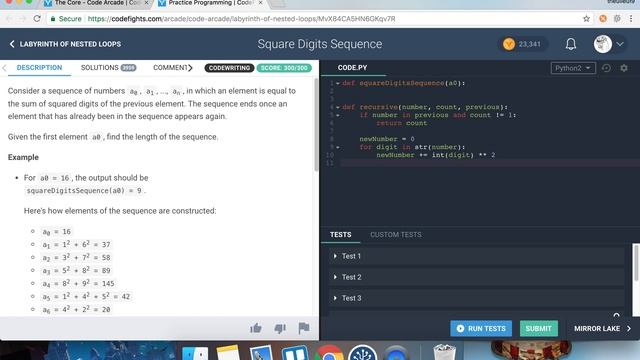Reset code with the restore icon

click(x=606, y=68)
